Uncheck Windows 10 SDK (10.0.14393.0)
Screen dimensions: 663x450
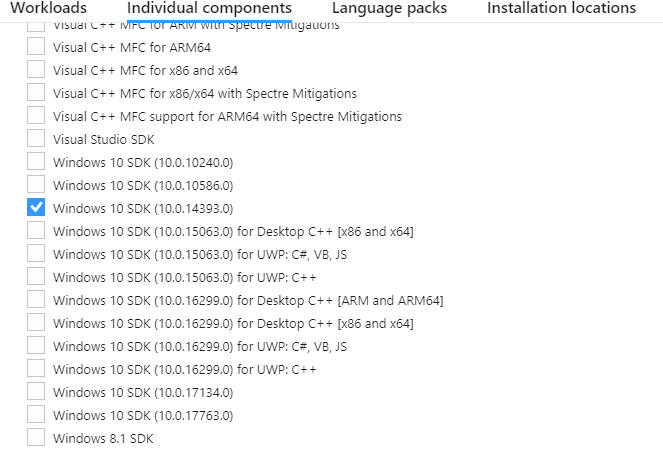(x=36, y=208)
